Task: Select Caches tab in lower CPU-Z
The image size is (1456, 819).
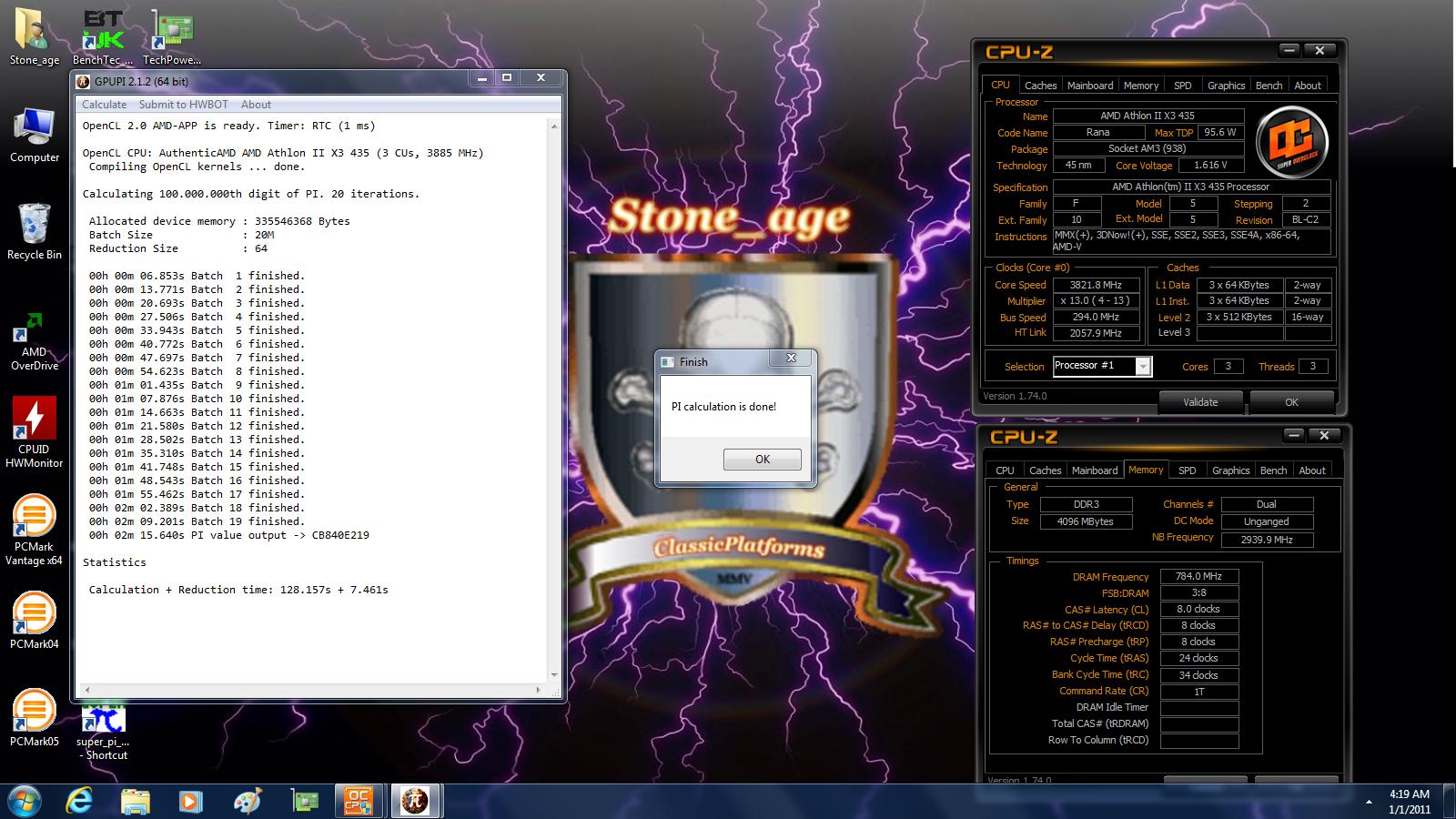Action: 1045,470
